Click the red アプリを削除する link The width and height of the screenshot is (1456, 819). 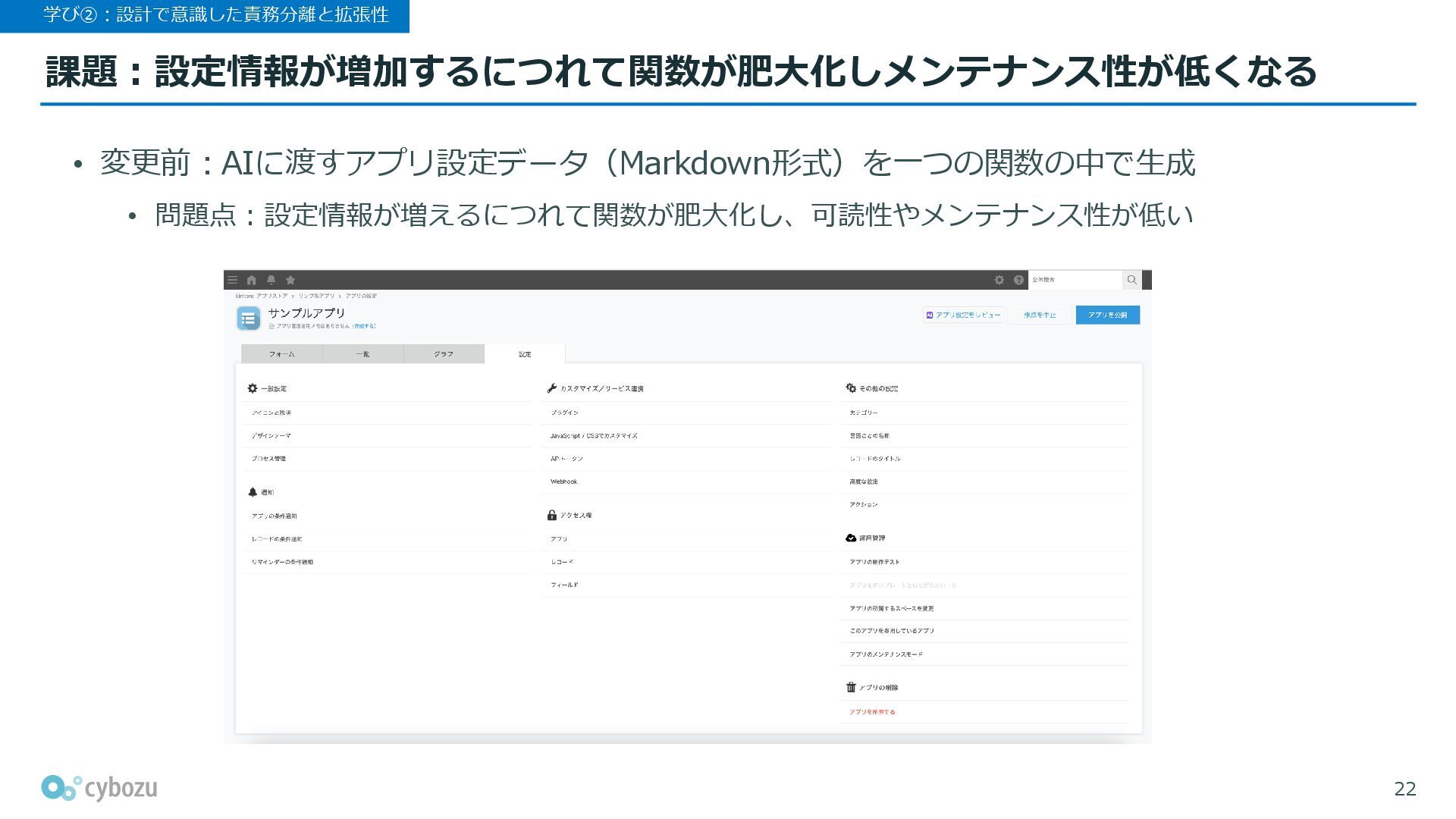pyautogui.click(x=872, y=712)
